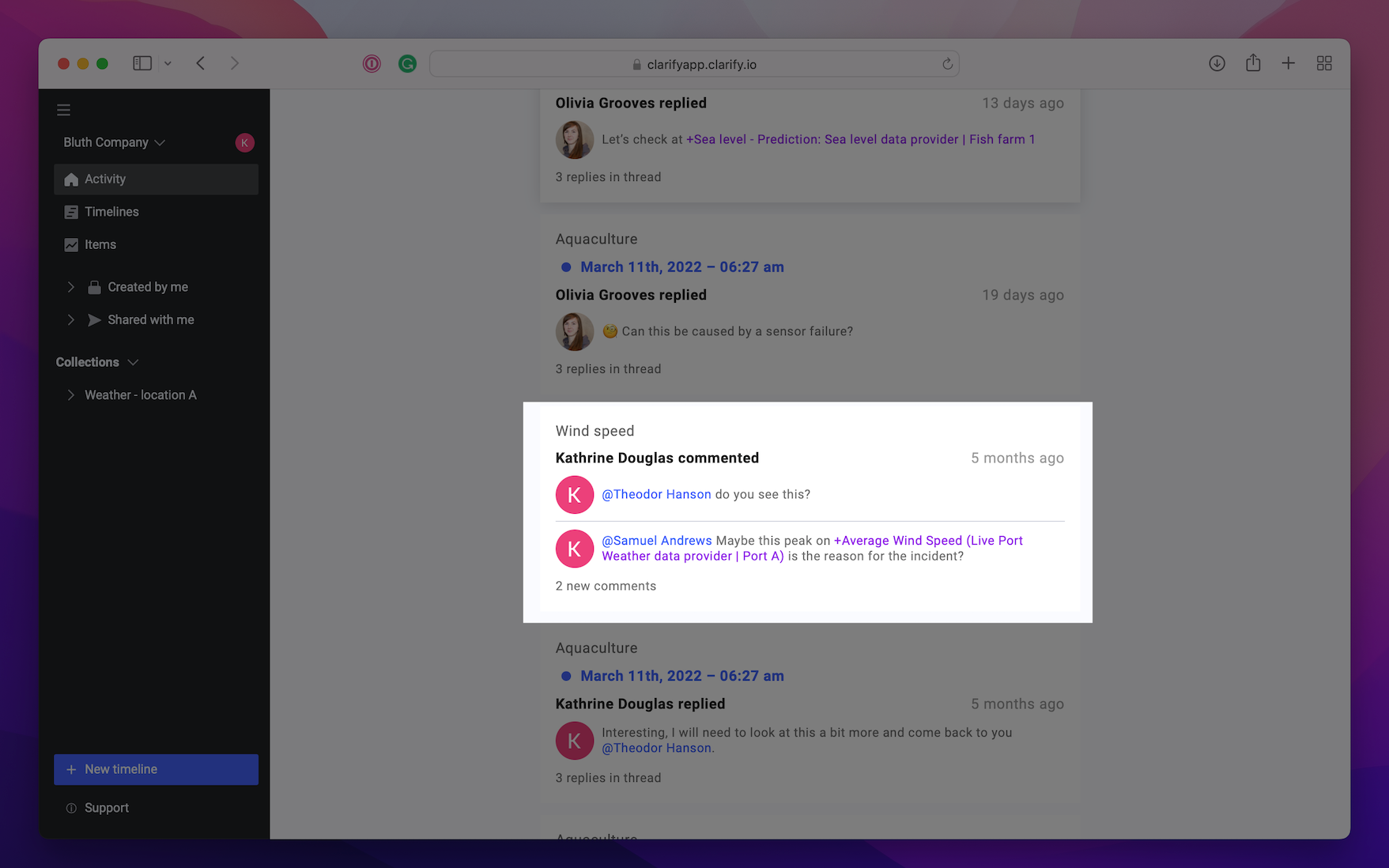
Task: Open a new tab with plus icon
Action: click(1288, 63)
